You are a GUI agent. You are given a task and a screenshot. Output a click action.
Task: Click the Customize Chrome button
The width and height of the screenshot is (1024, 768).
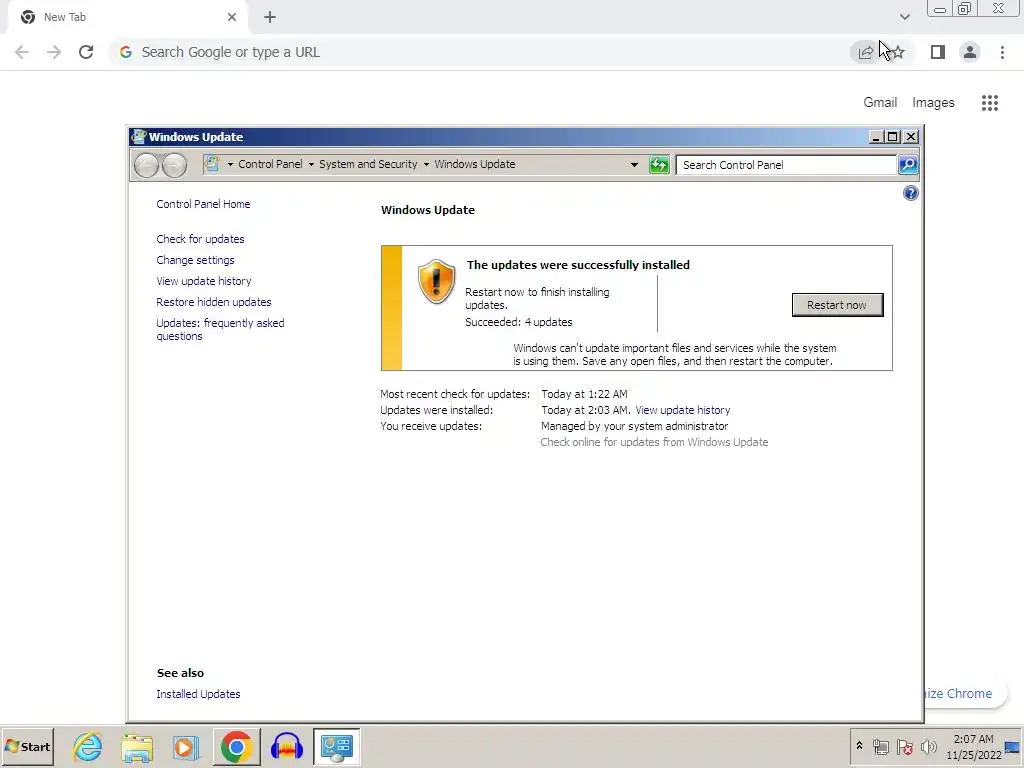tap(967, 694)
